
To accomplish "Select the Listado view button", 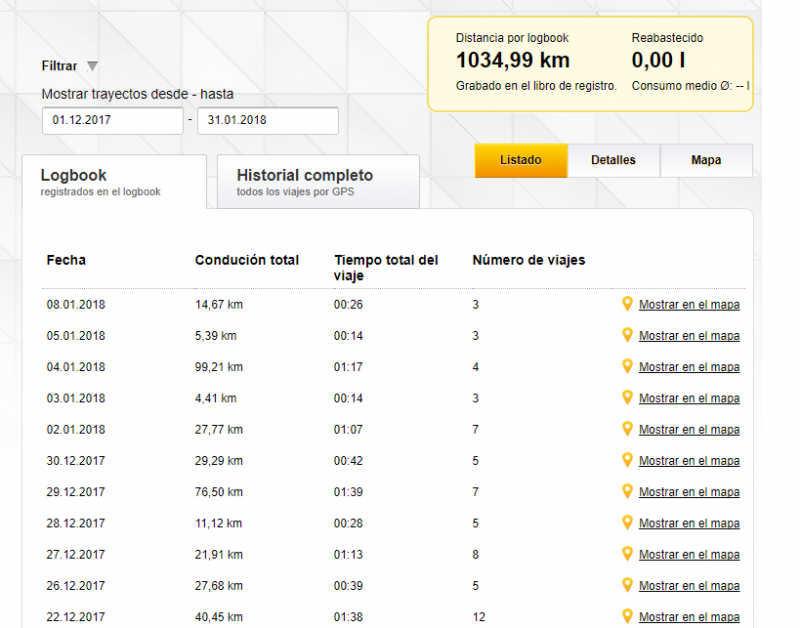I will [x=521, y=160].
